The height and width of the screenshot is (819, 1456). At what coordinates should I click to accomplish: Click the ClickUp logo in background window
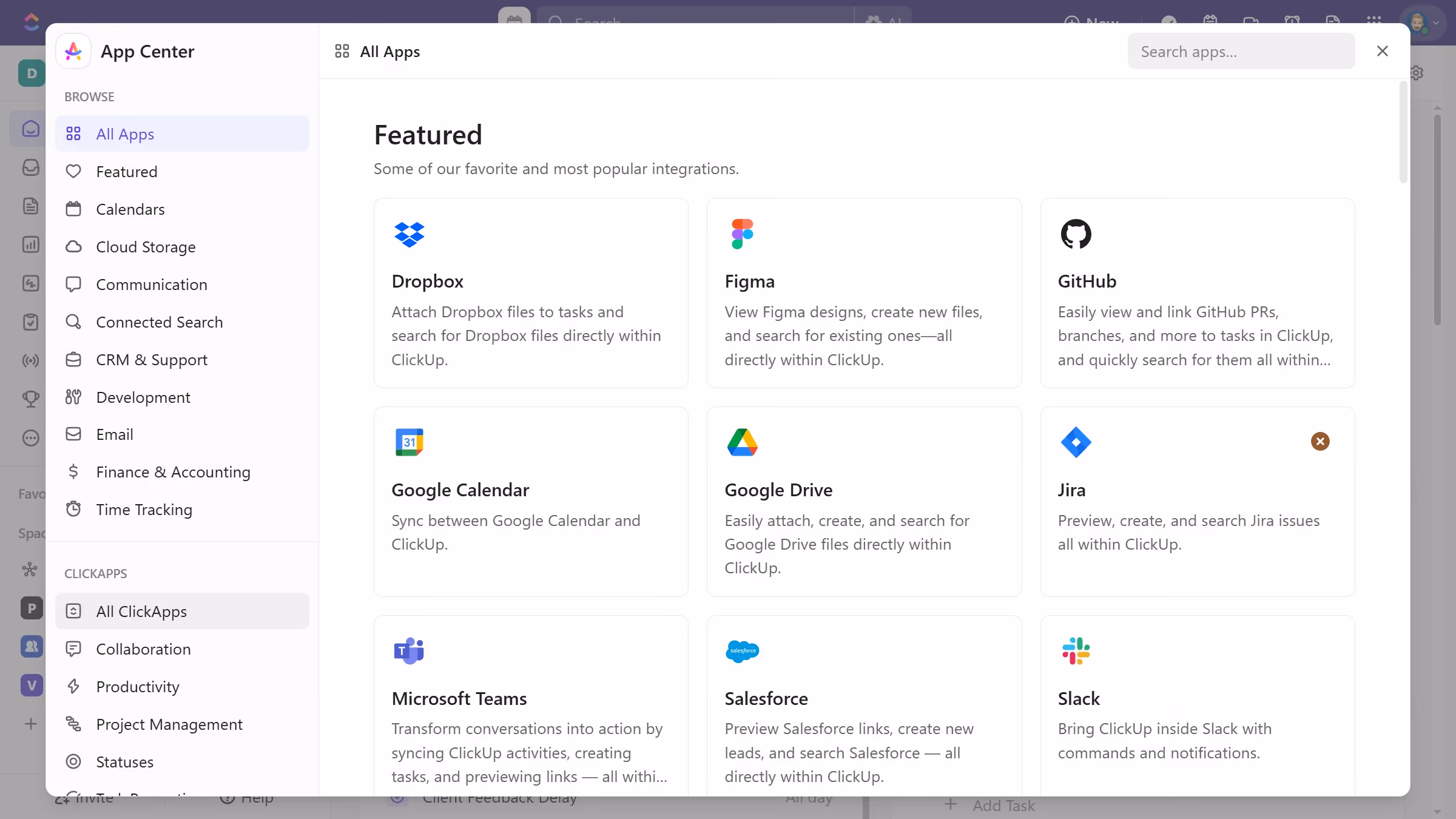click(x=31, y=22)
